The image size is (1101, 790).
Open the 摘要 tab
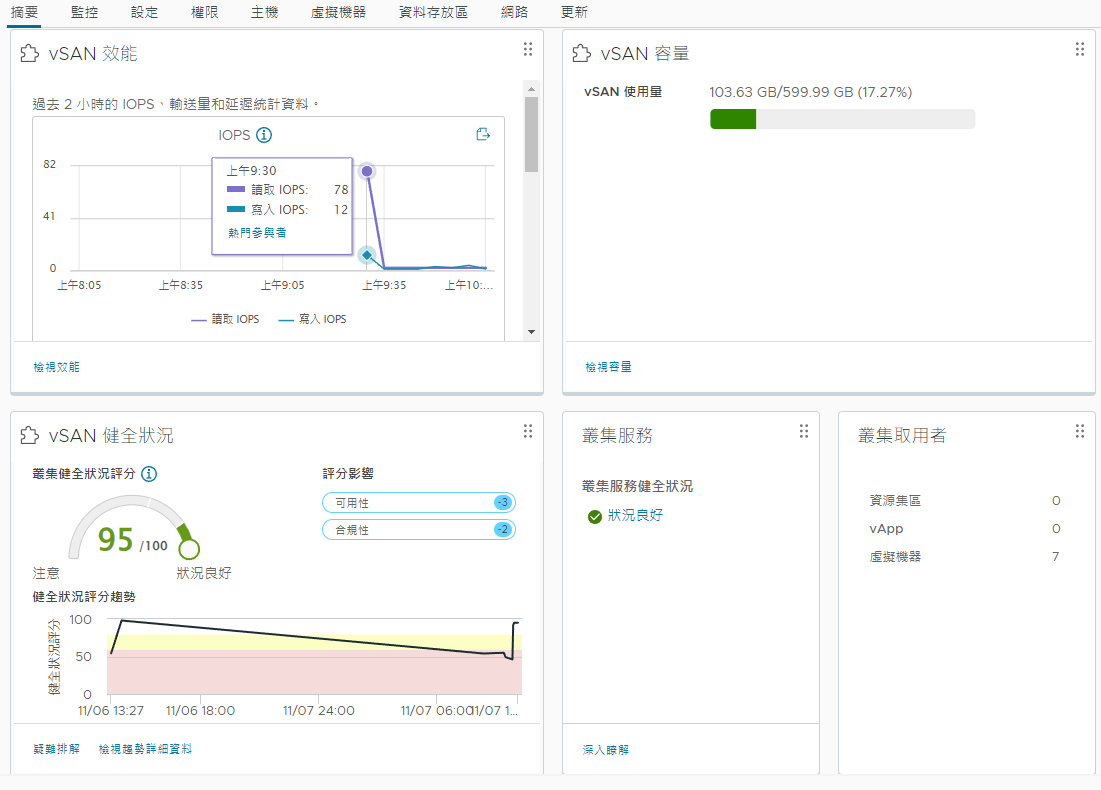pos(25,13)
